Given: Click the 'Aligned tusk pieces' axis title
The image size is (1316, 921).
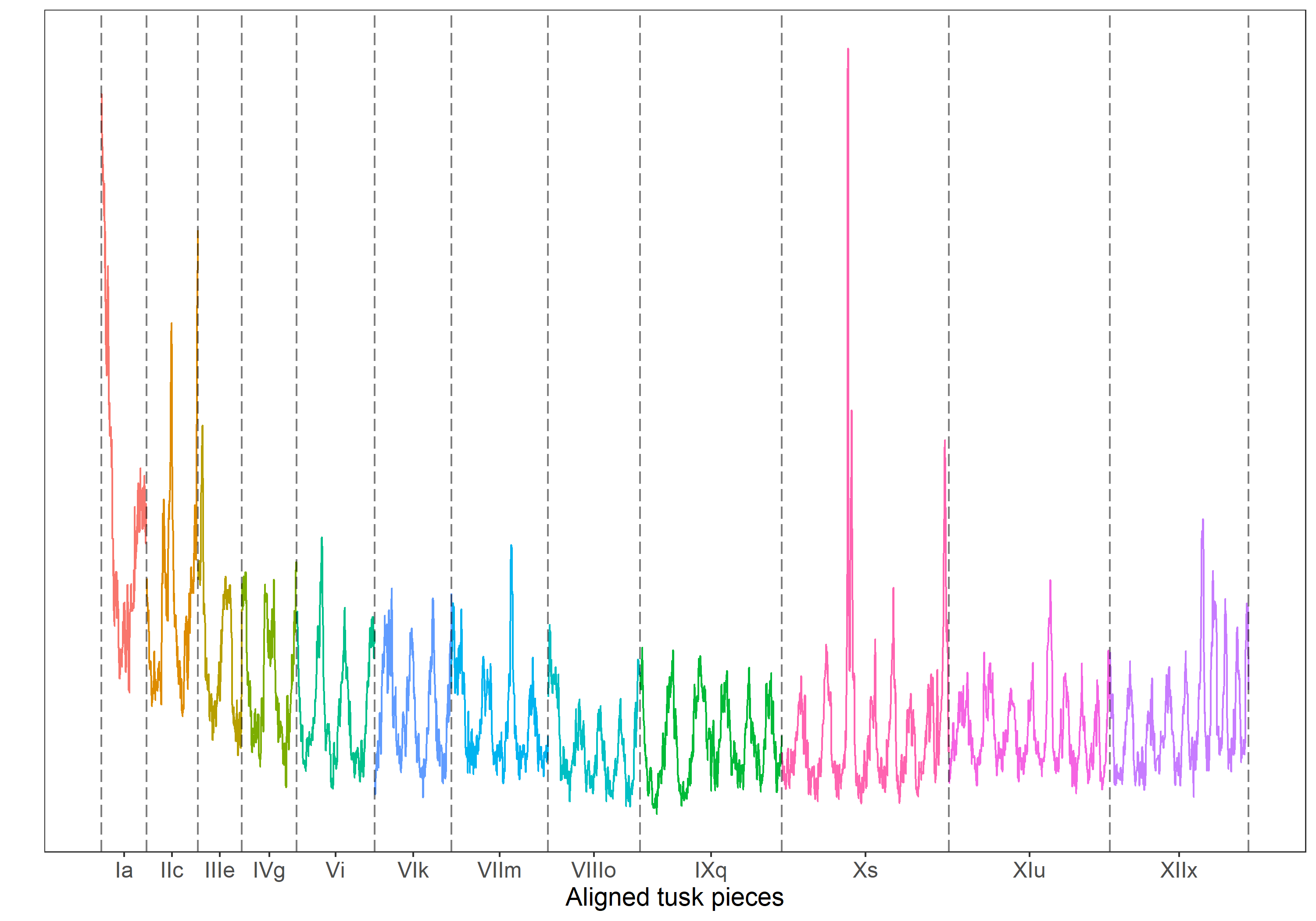Looking at the screenshot, I should point(674,897).
